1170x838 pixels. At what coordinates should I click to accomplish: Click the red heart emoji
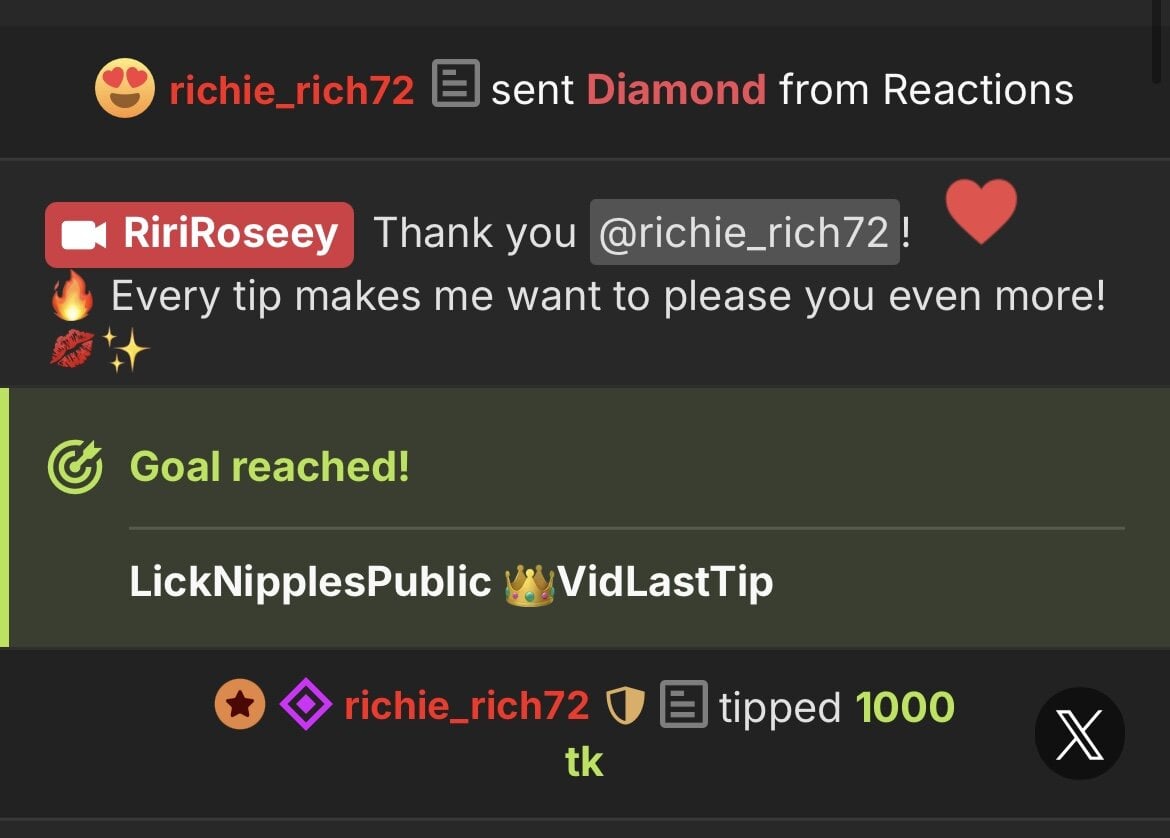[x=981, y=211]
